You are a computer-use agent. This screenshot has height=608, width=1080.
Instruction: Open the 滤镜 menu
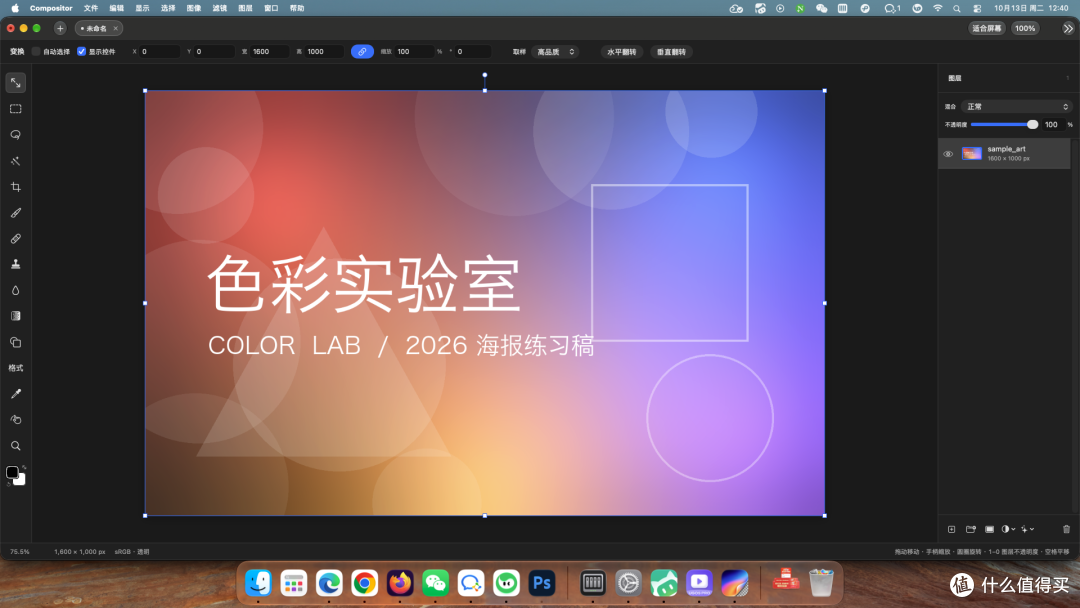tap(219, 8)
